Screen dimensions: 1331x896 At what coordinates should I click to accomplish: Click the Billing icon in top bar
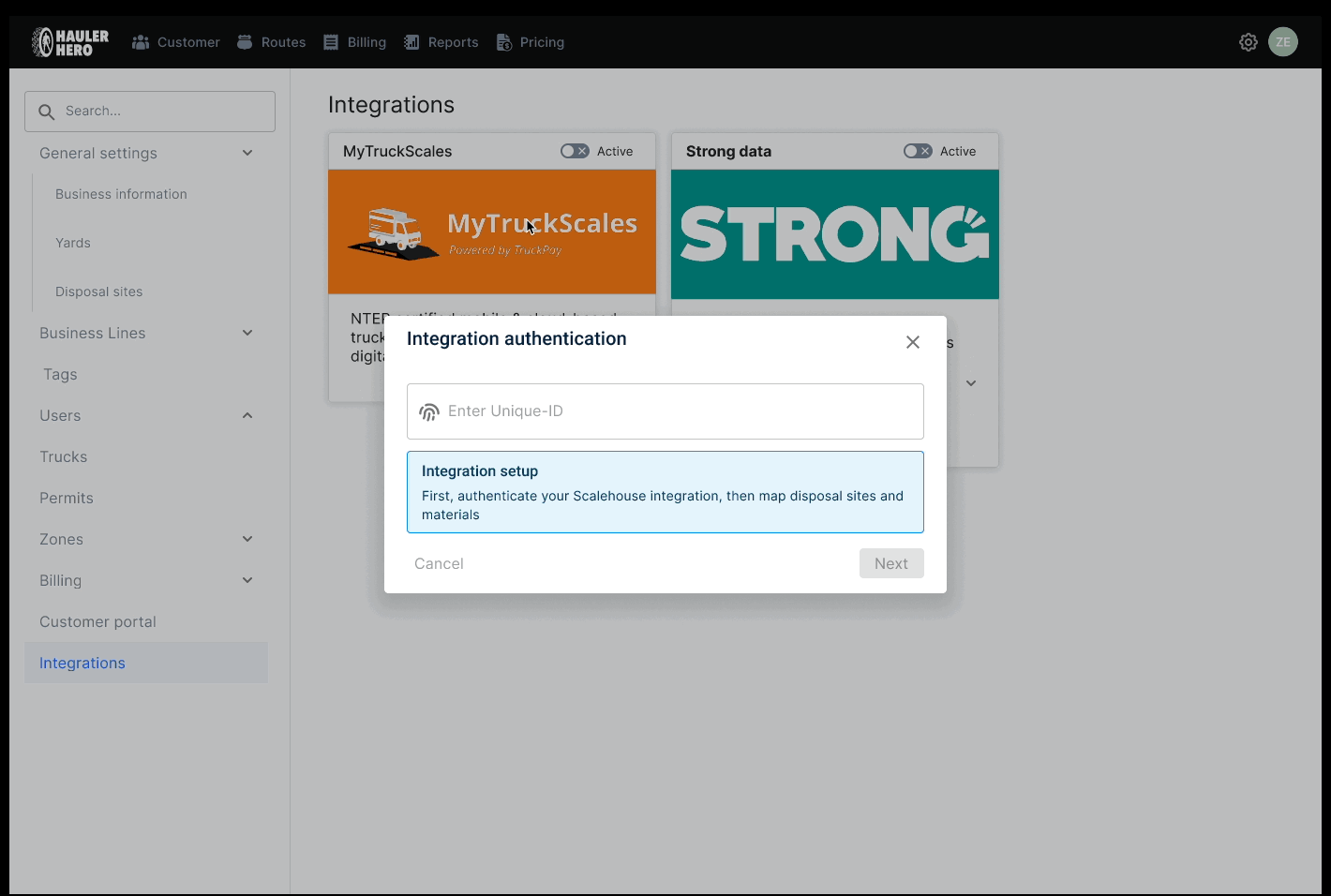(x=331, y=42)
